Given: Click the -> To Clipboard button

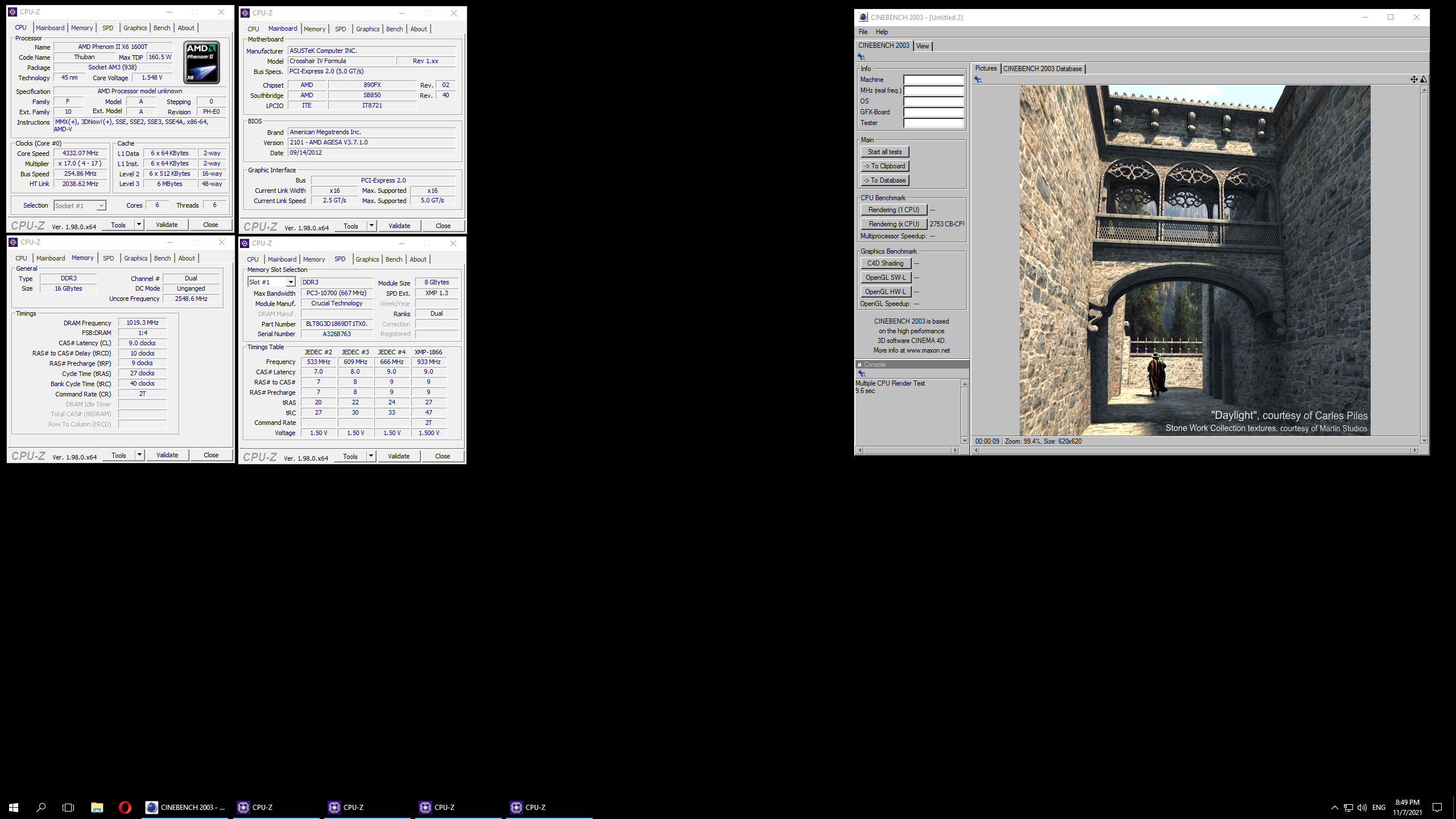Looking at the screenshot, I should click(x=884, y=166).
